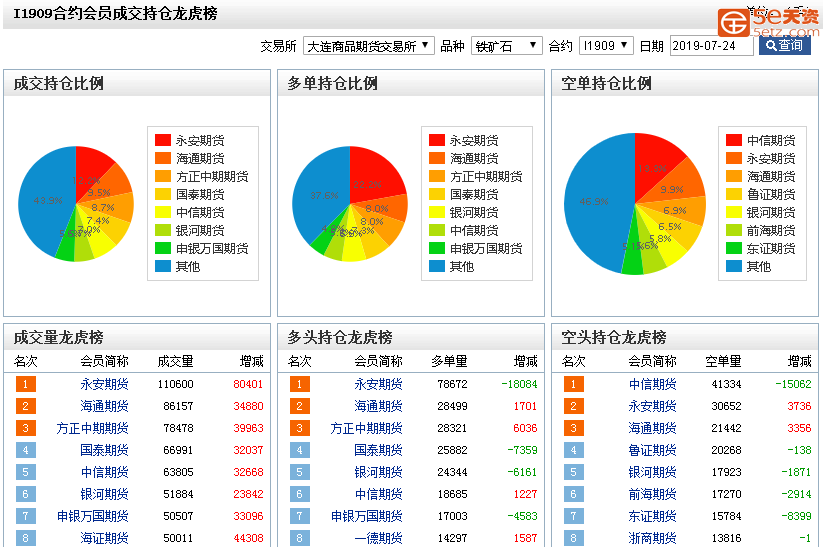Open 一德期货 link in 多头持仓龙虎榜
This screenshot has height=547, width=825.
[378, 538]
